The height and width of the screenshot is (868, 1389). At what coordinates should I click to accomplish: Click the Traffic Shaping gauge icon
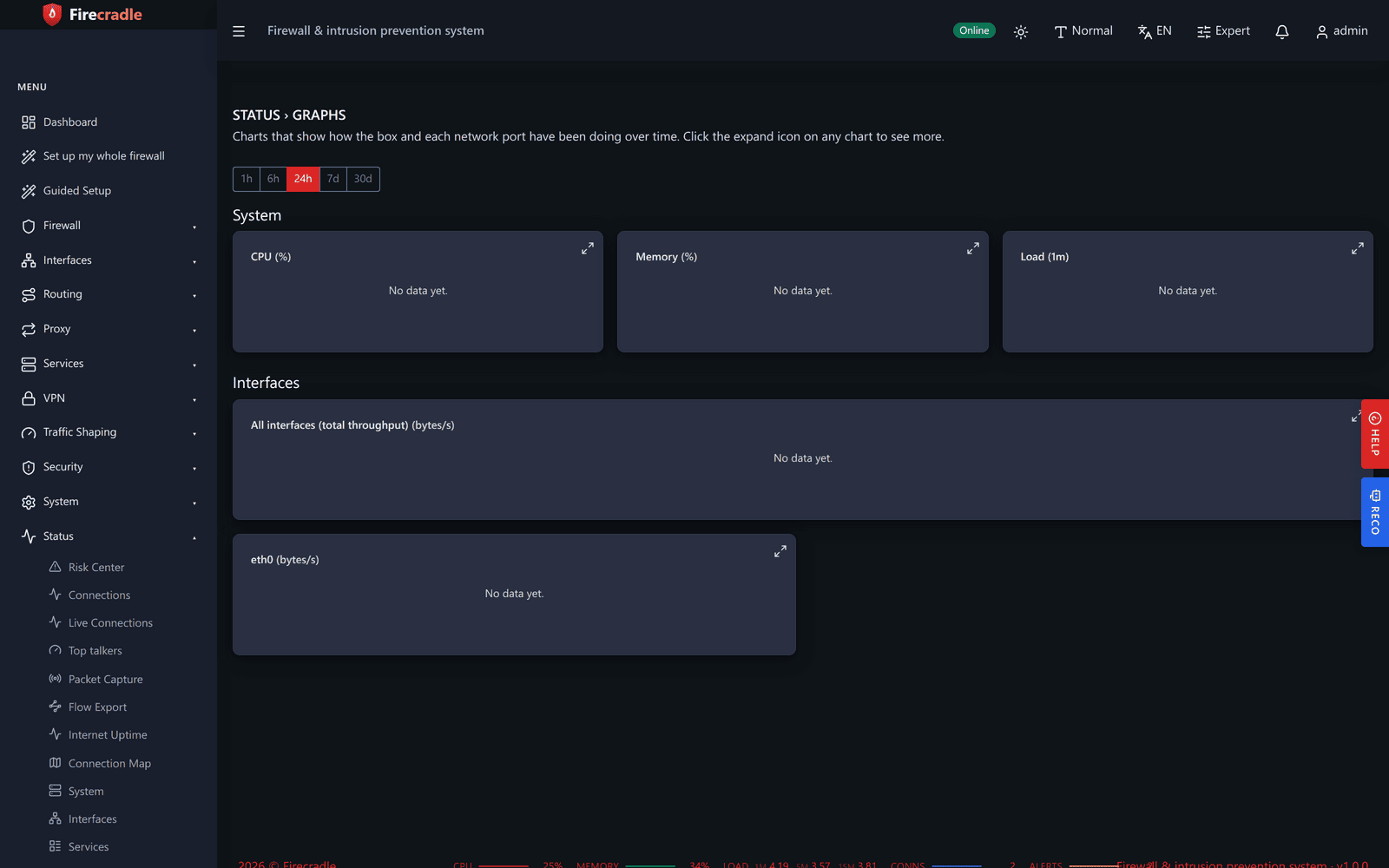coord(29,432)
